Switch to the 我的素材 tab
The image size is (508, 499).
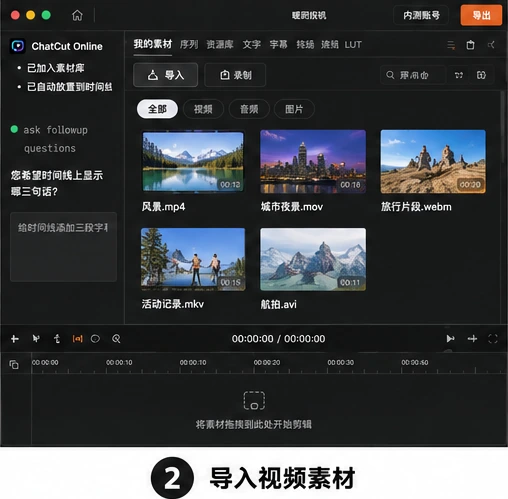tap(153, 44)
